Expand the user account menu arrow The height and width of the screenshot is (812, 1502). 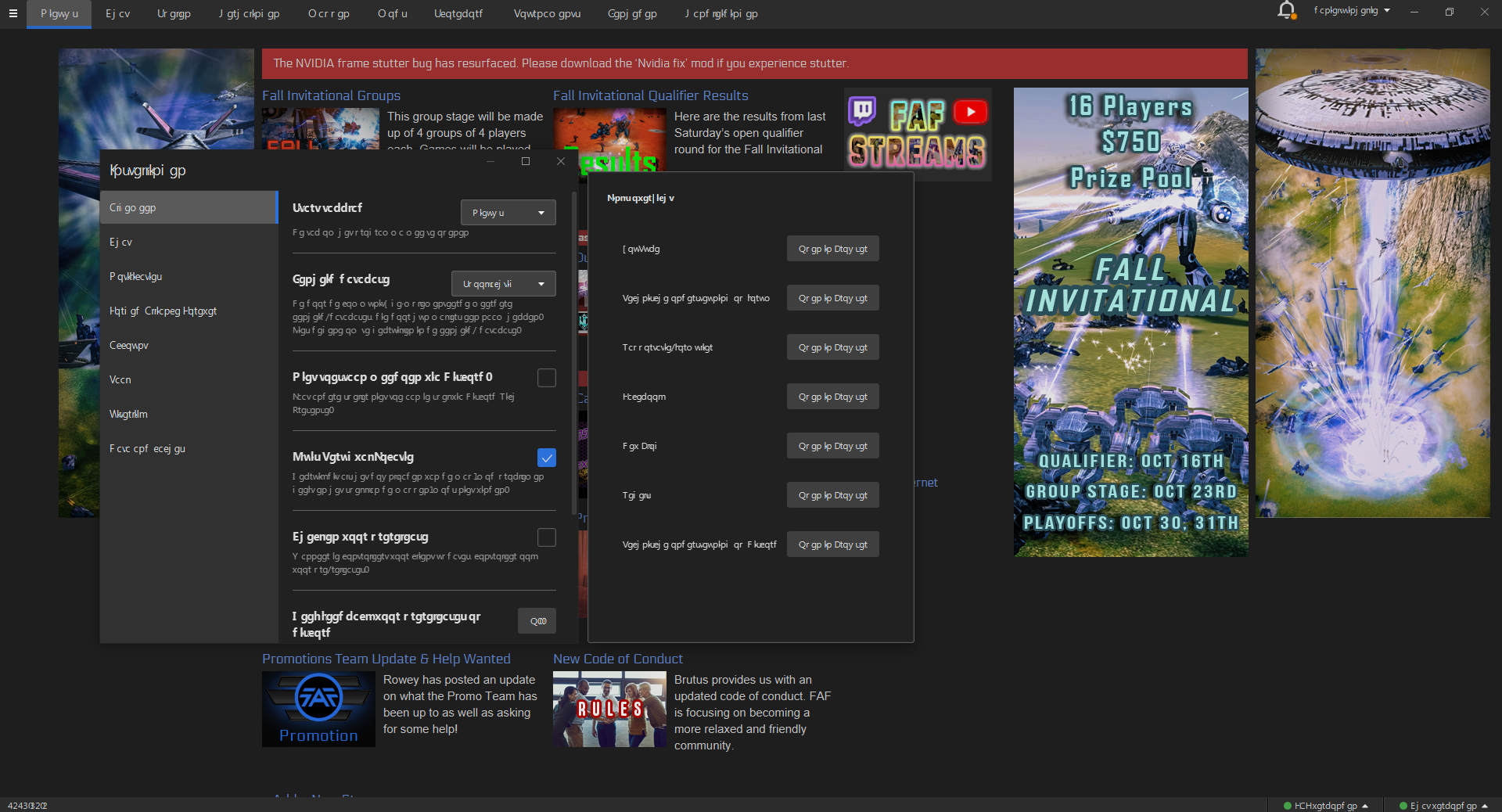coord(1387,11)
